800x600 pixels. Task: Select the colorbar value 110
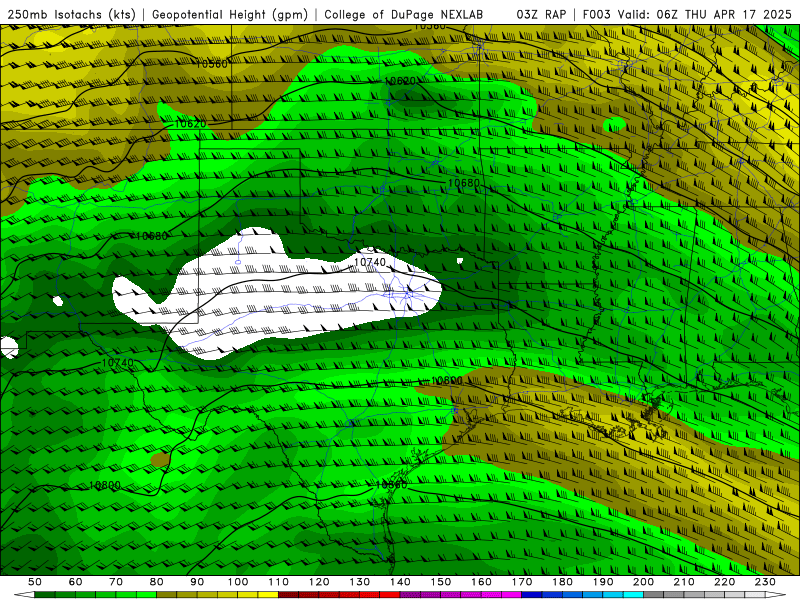[279, 582]
